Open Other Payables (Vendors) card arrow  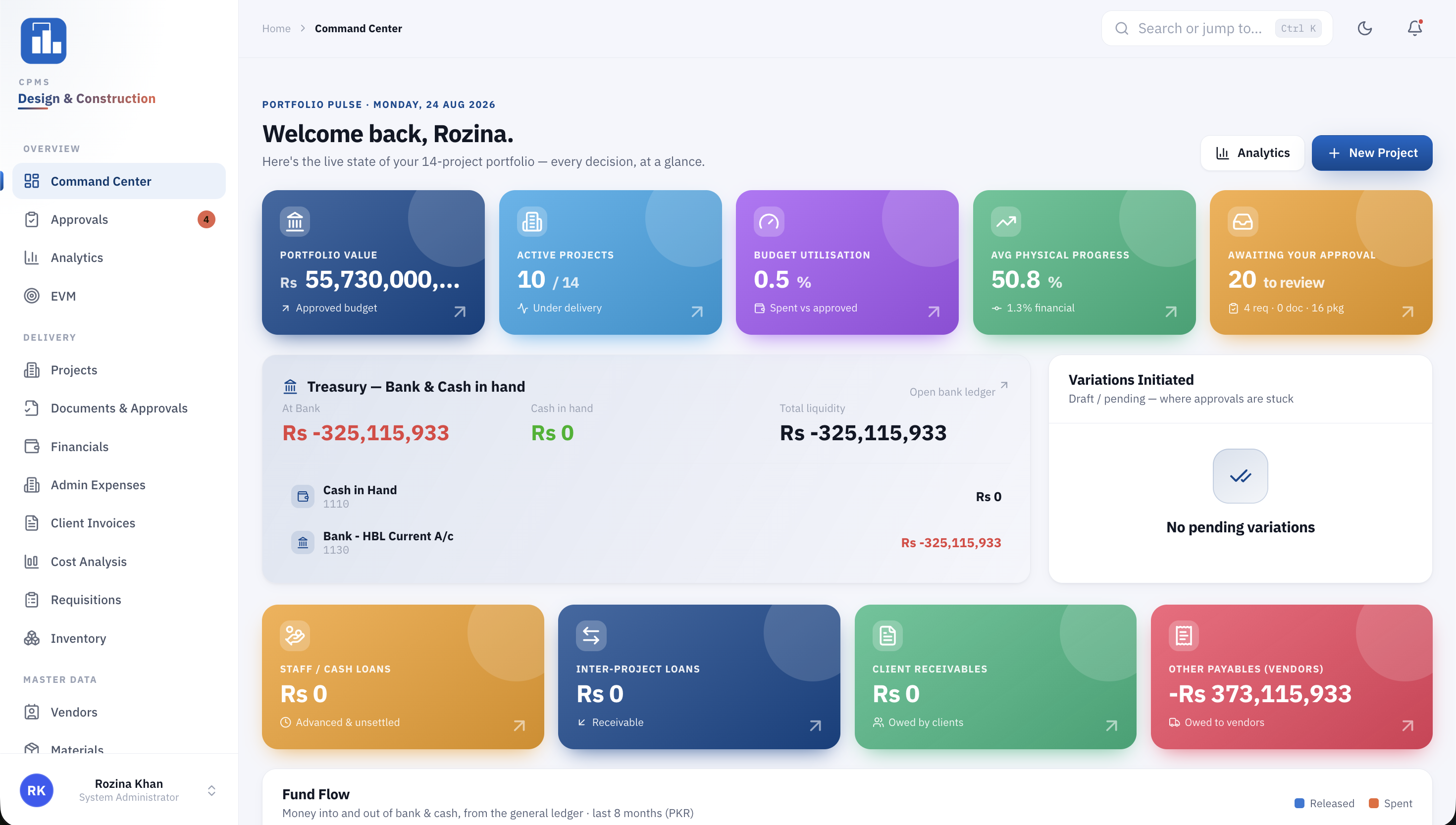coord(1407,726)
